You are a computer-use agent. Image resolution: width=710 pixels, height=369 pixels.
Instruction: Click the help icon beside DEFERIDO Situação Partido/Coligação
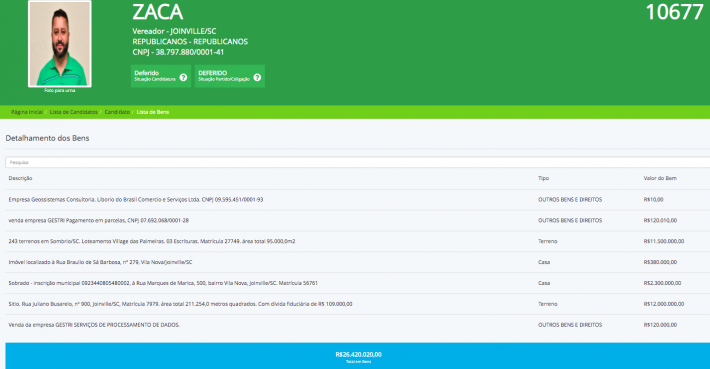coord(257,77)
